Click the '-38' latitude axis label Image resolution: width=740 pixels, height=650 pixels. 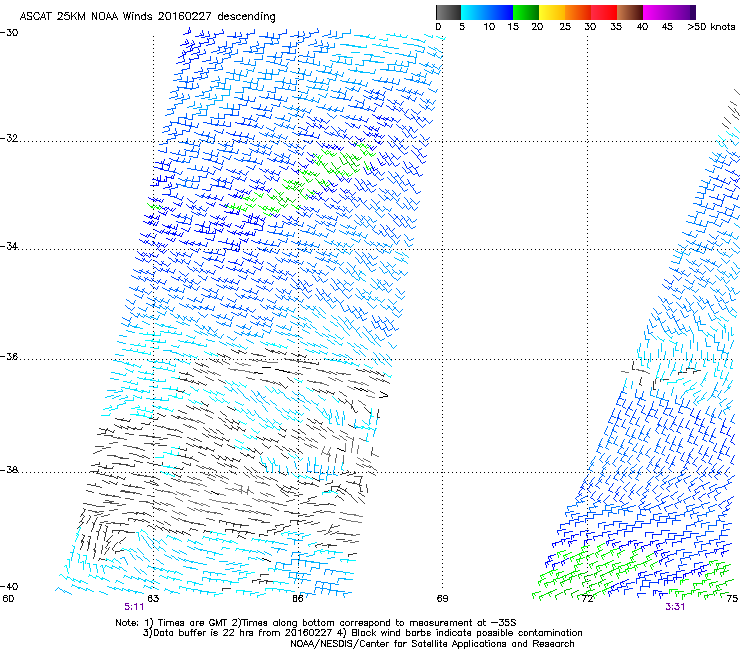point(9,470)
